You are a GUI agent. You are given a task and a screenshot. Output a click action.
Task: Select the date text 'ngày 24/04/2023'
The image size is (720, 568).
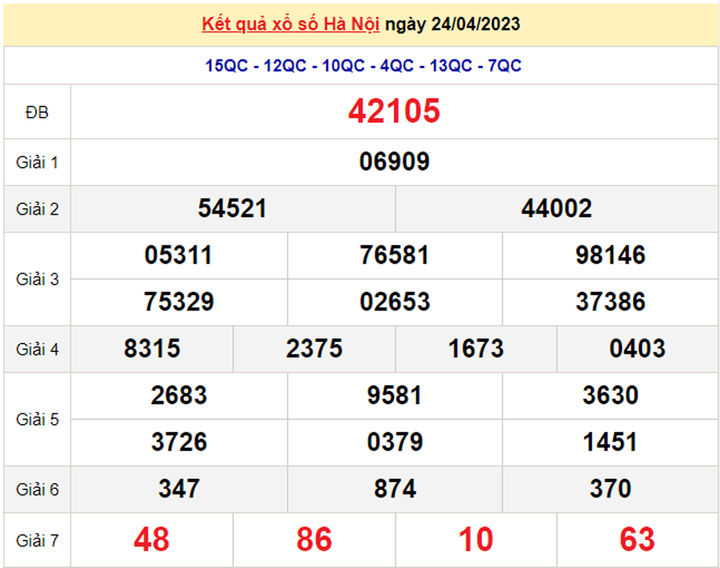pyautogui.click(x=452, y=24)
